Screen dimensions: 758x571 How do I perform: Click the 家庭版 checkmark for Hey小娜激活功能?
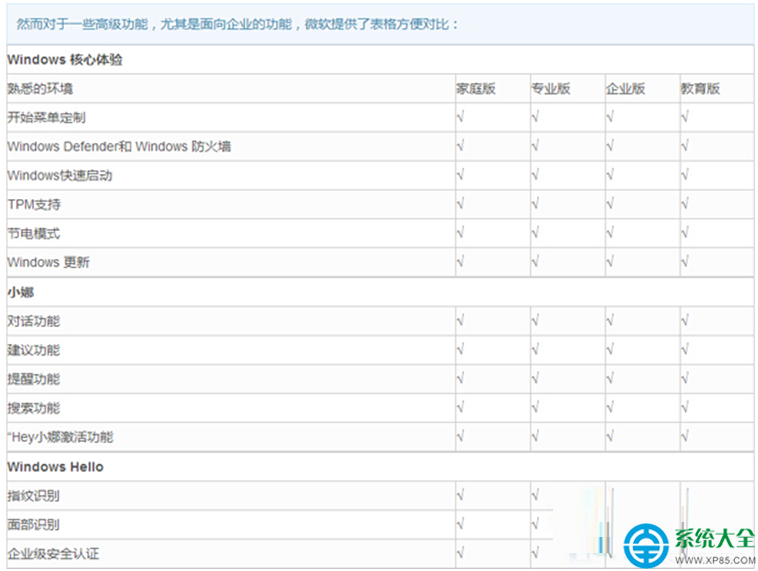[460, 436]
